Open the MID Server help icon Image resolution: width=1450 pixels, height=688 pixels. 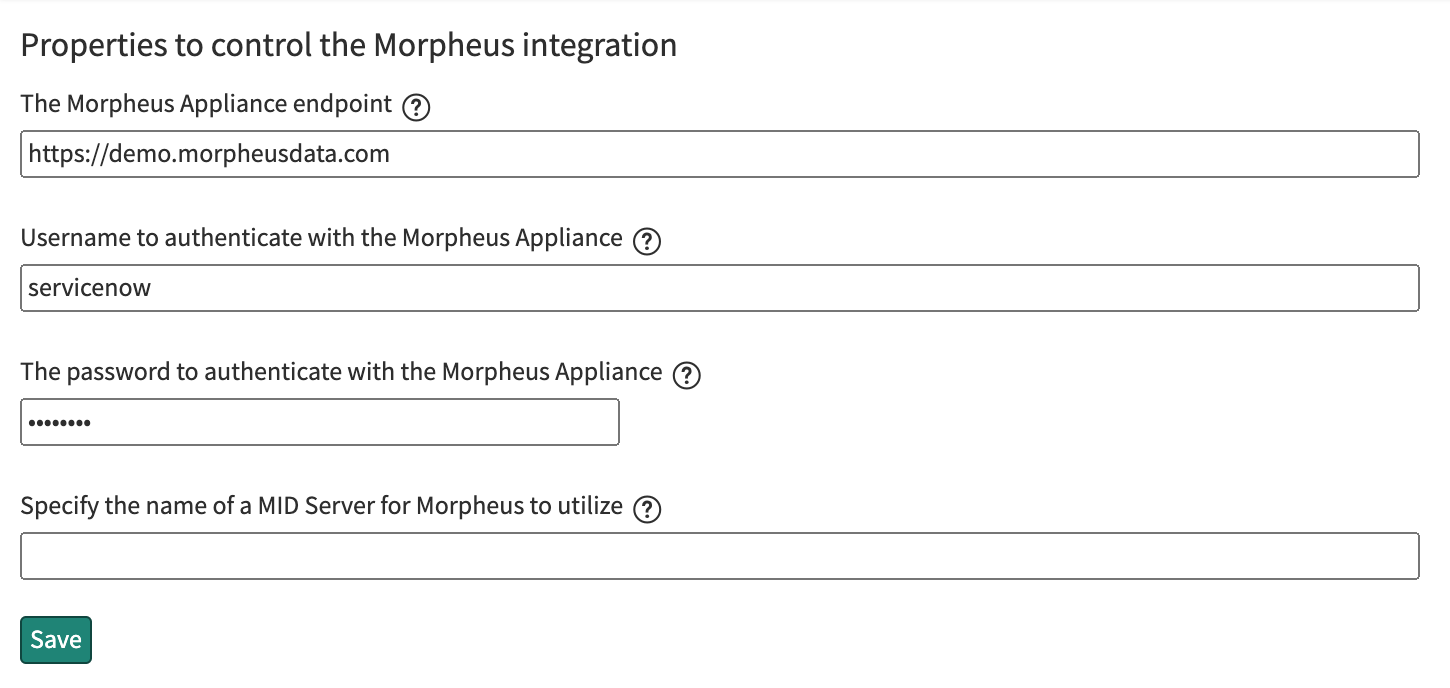point(647,509)
